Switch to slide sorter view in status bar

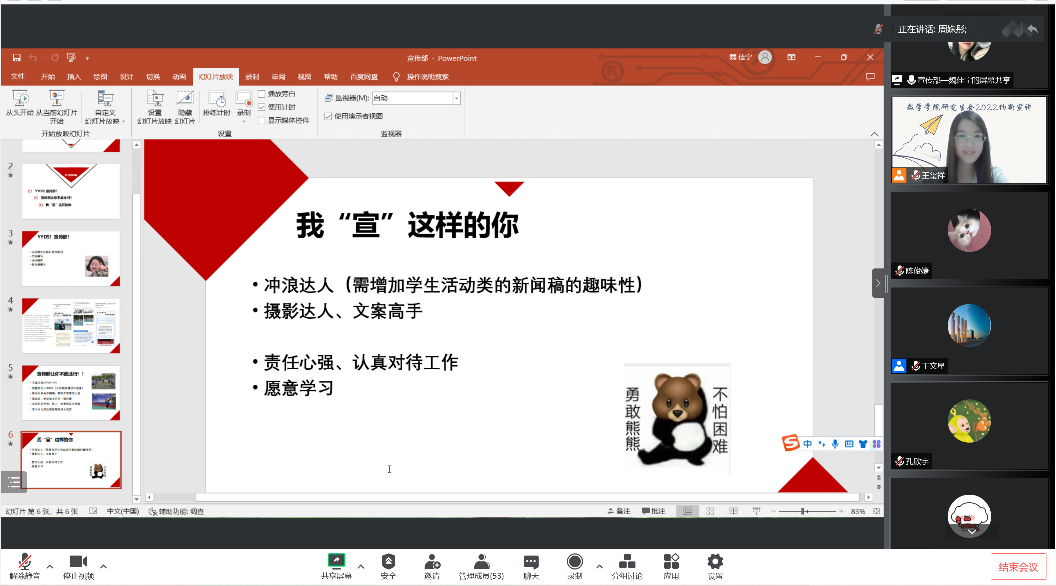pyautogui.click(x=711, y=511)
